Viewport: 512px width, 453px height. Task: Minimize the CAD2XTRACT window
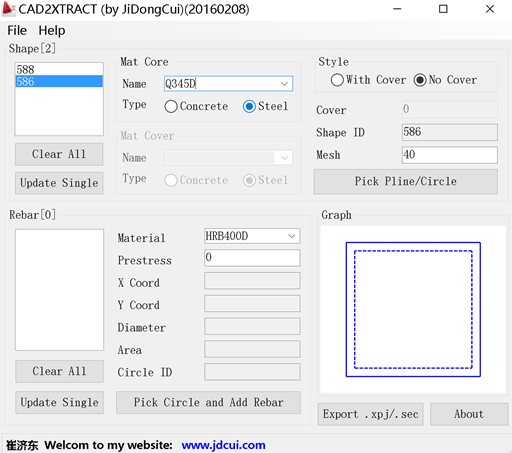(397, 9)
